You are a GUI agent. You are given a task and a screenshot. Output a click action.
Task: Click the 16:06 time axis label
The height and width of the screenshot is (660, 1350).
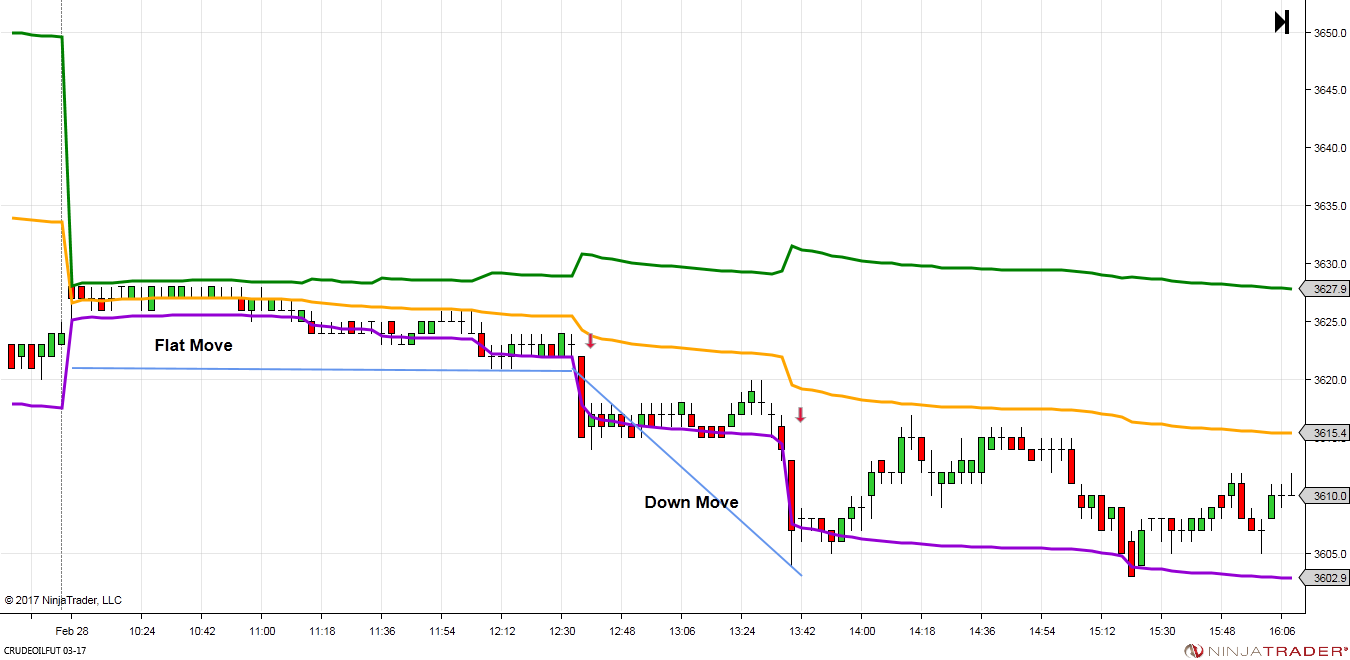pos(1281,631)
